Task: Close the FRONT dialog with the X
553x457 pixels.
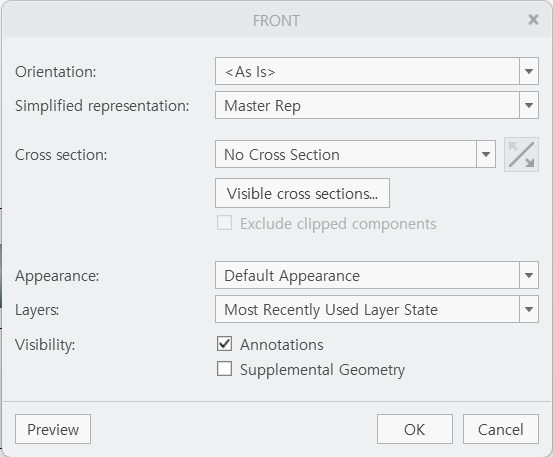Action: coord(533,19)
